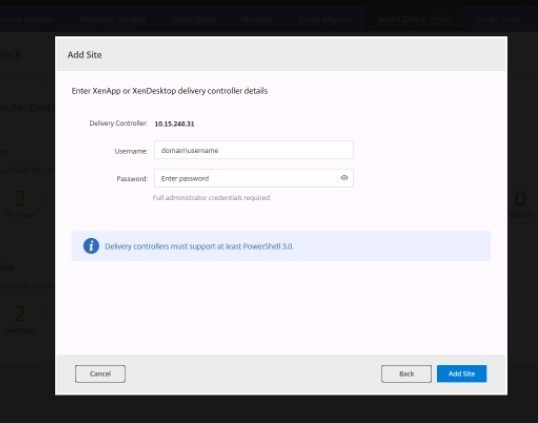Confirm with the blue Add Site button
538x423 pixels.
click(x=461, y=374)
